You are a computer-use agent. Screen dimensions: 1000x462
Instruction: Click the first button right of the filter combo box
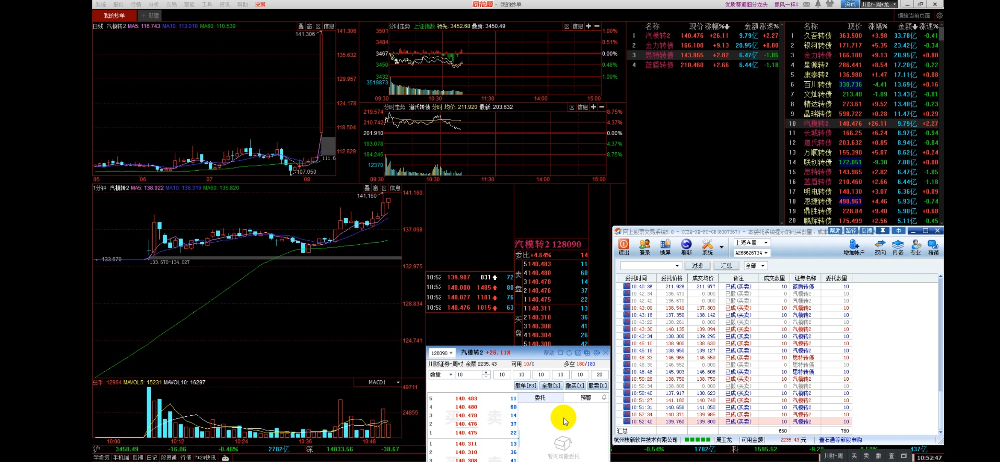698,265
